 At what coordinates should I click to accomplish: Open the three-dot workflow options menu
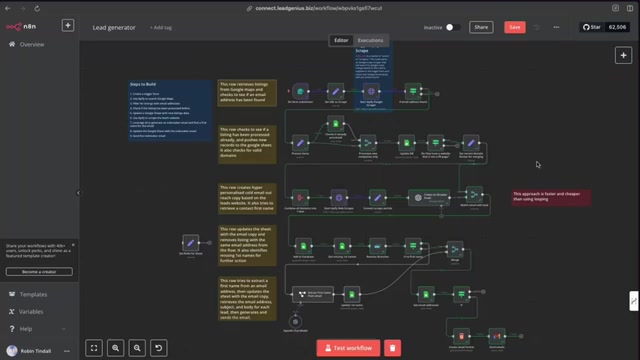coord(556,27)
